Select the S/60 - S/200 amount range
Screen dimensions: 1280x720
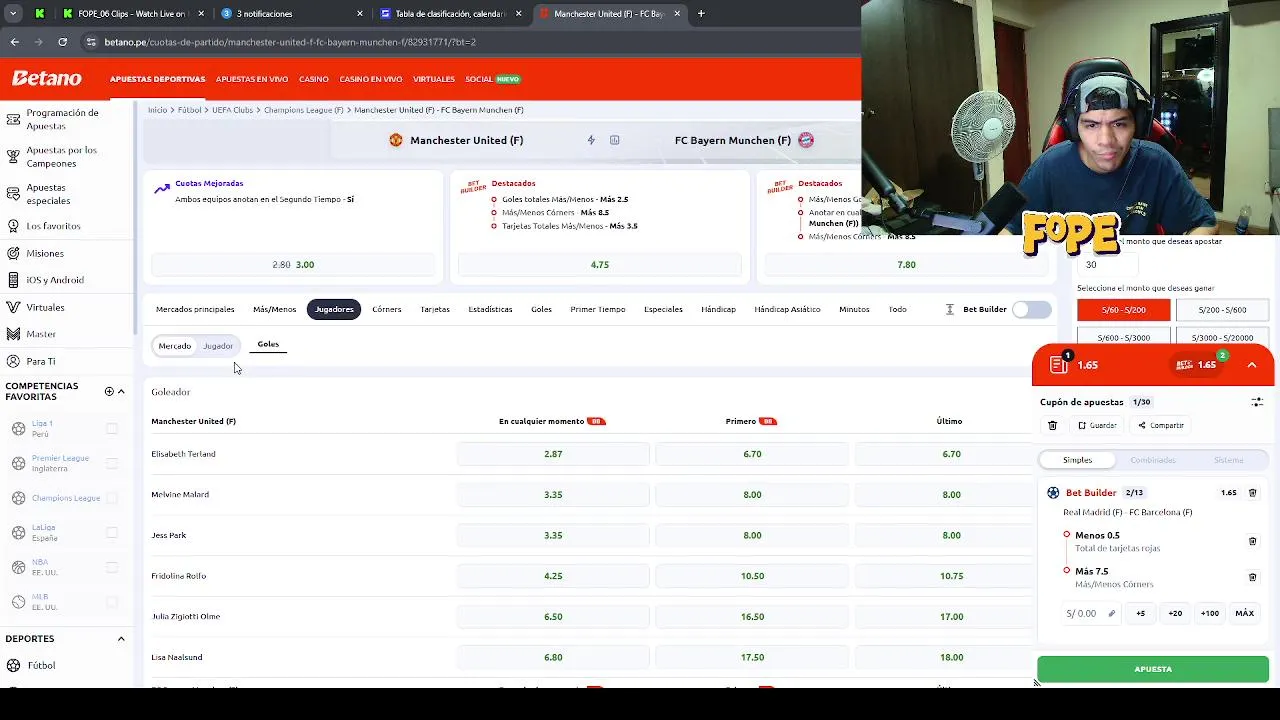point(1123,310)
